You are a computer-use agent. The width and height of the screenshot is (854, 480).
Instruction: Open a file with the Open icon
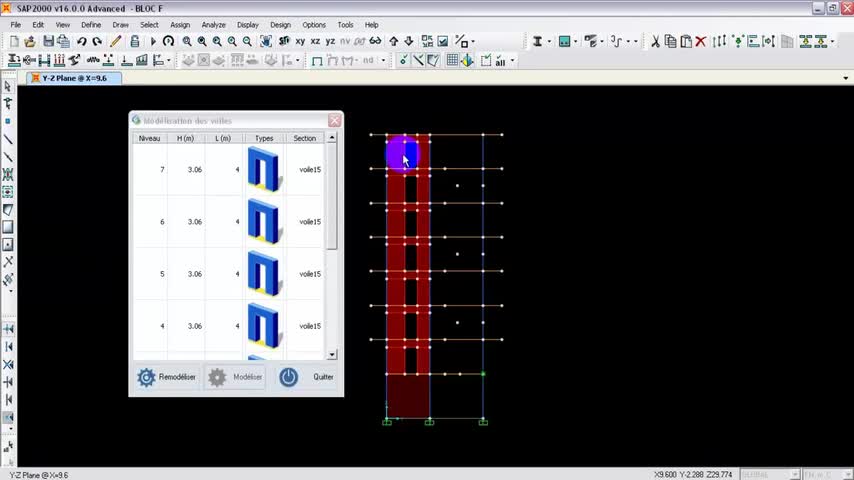coord(30,41)
